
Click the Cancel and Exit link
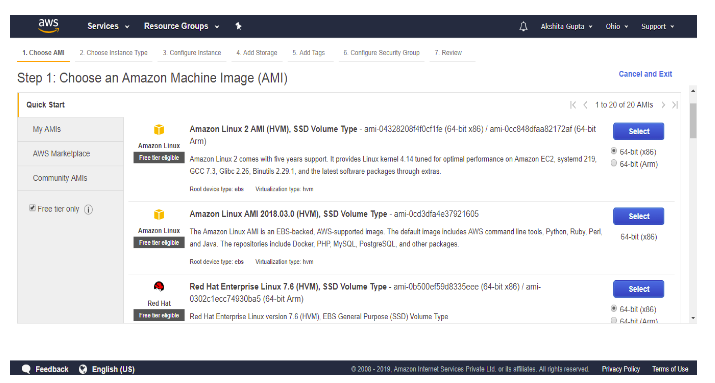645,74
